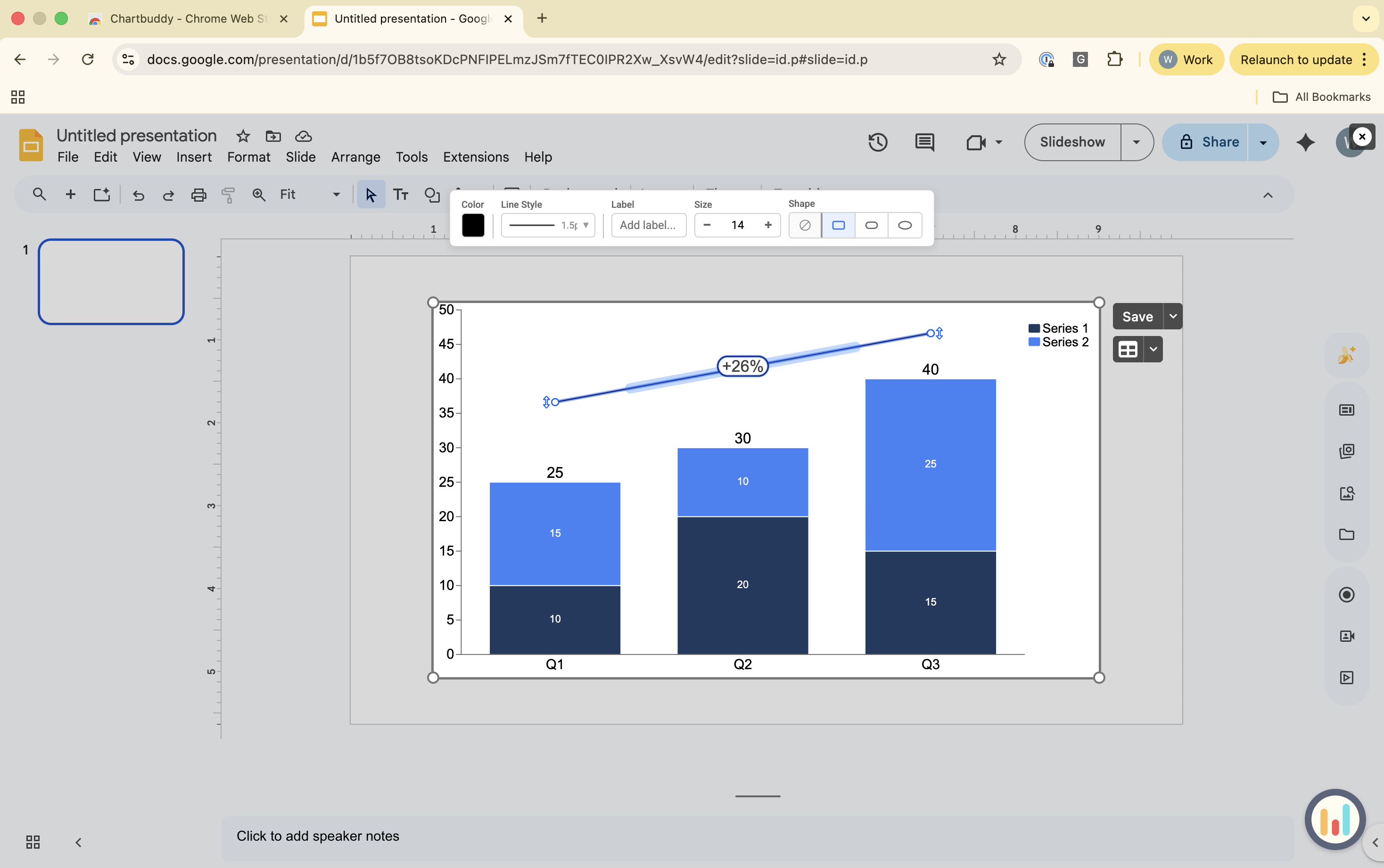Open version history via the clock icon
The height and width of the screenshot is (868, 1384).
pyautogui.click(x=878, y=142)
